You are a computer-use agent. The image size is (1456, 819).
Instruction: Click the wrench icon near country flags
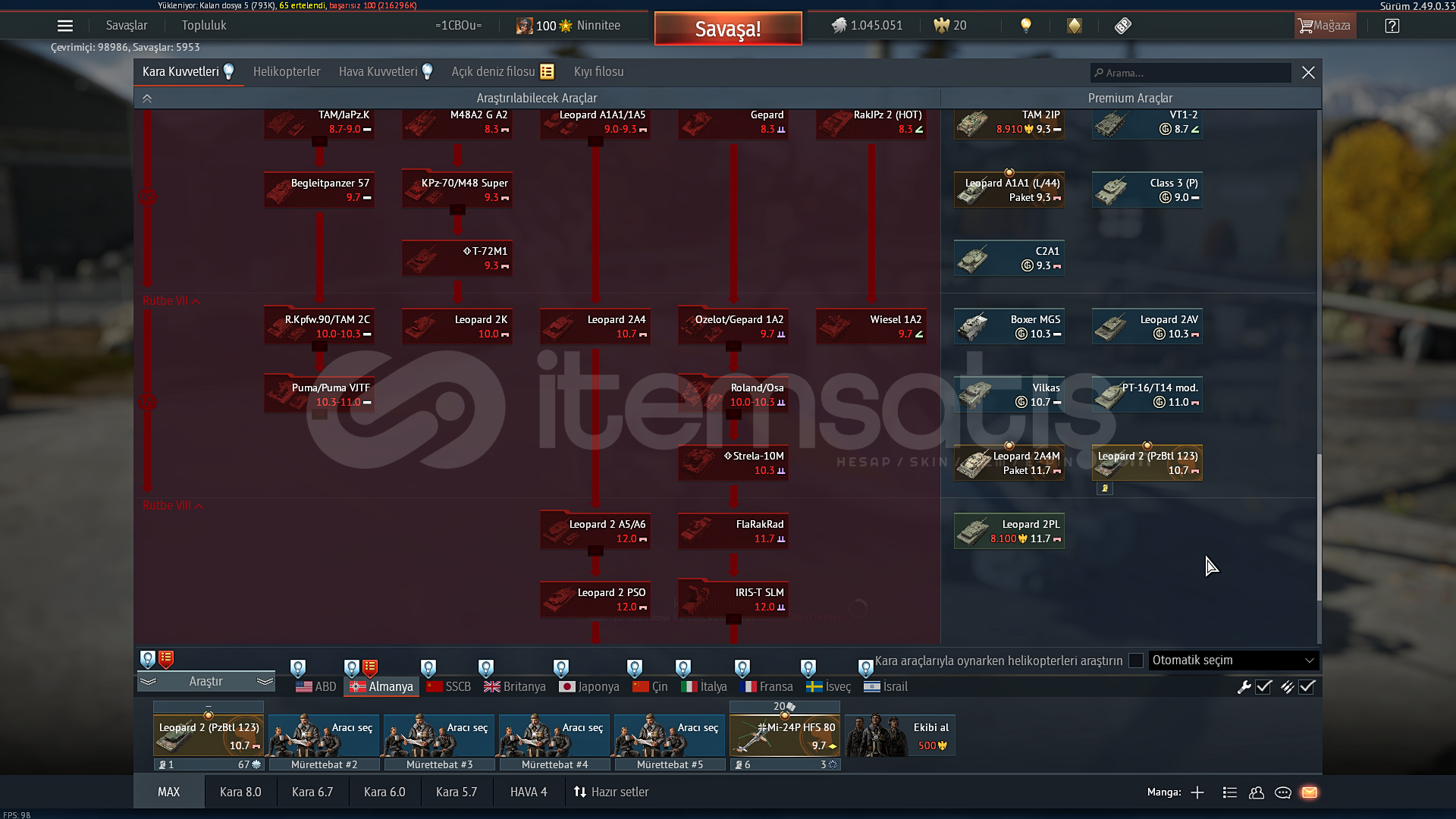(1244, 687)
